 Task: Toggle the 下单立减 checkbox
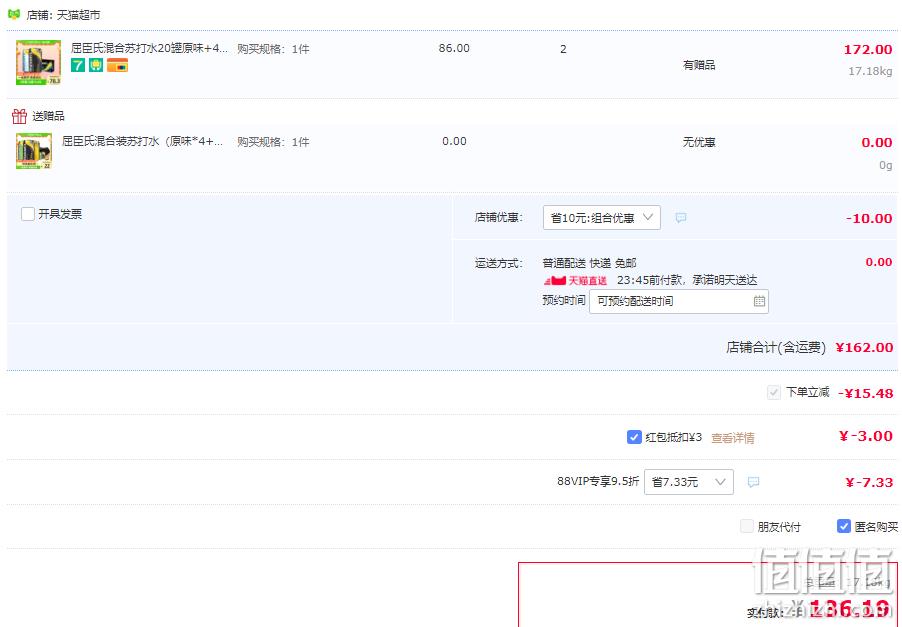(x=773, y=392)
